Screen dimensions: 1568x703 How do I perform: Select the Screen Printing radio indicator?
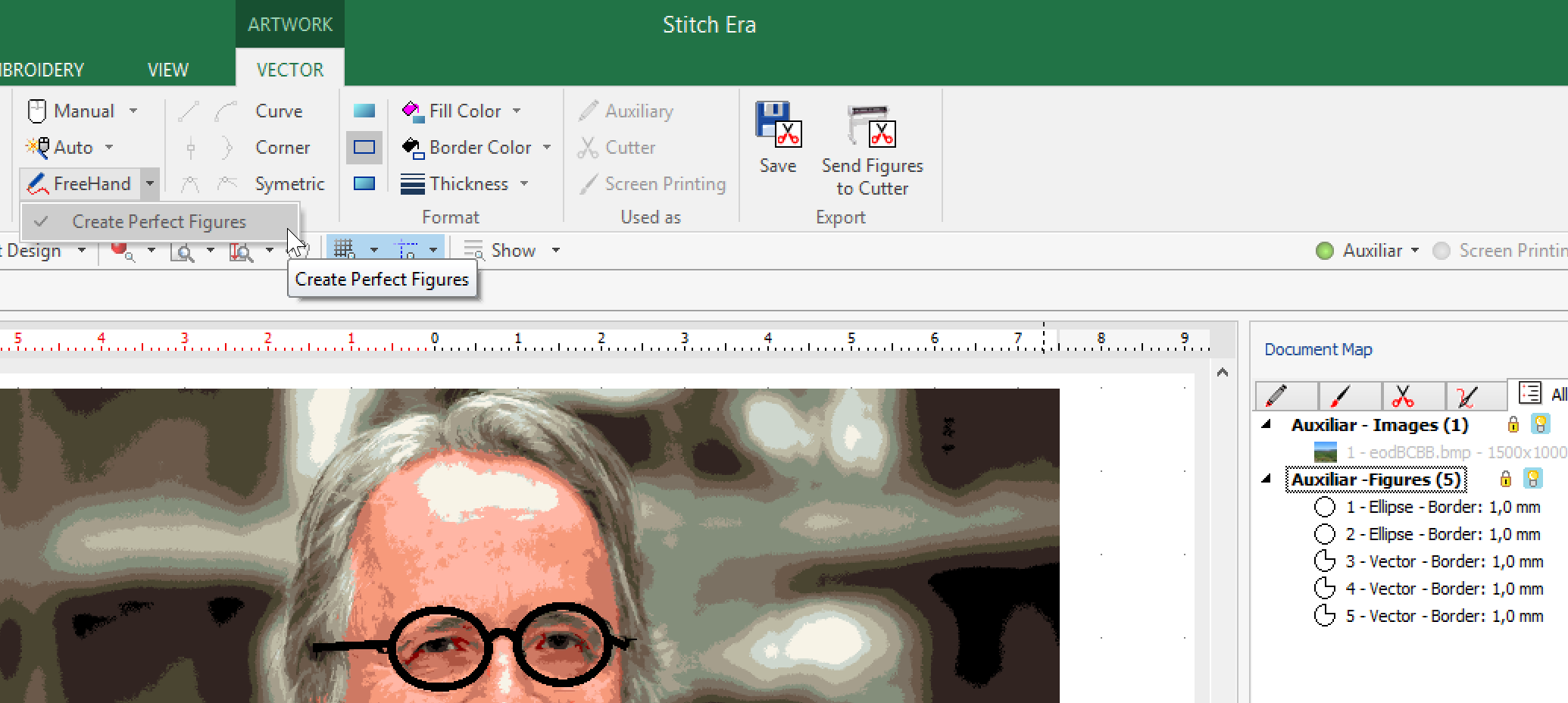[1441, 251]
